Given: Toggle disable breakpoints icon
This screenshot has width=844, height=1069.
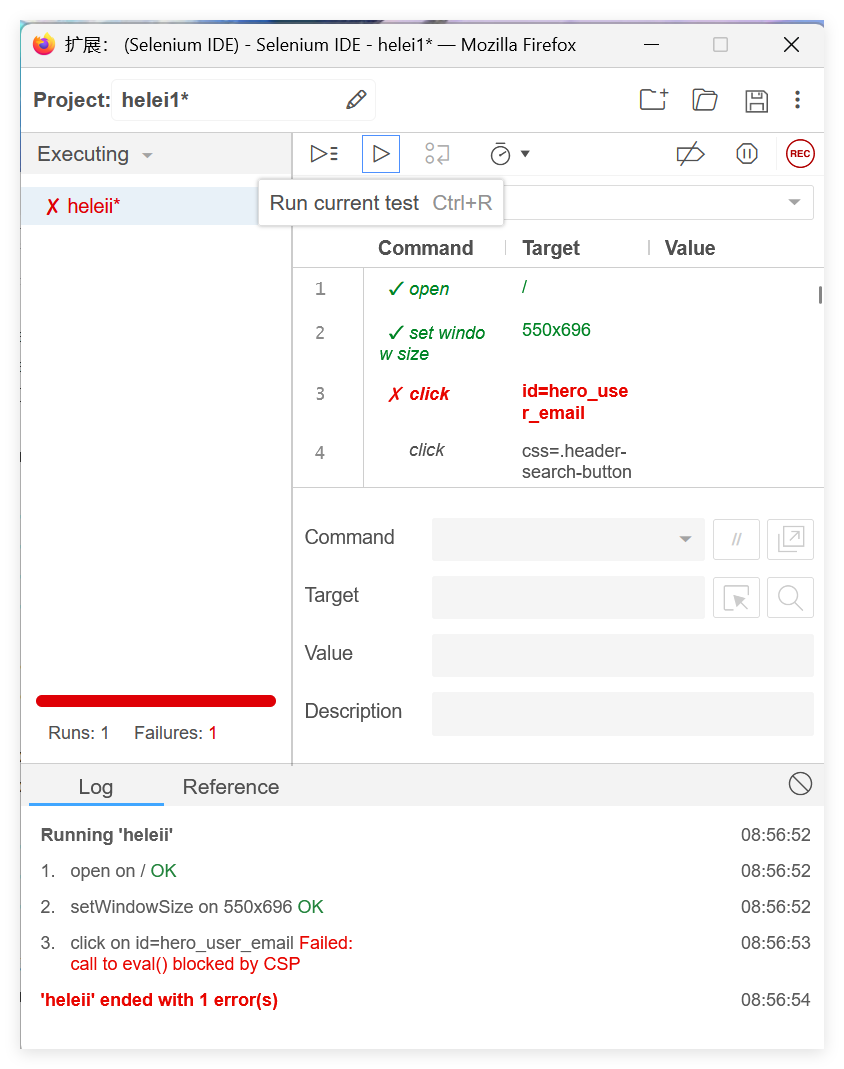Looking at the screenshot, I should point(690,154).
